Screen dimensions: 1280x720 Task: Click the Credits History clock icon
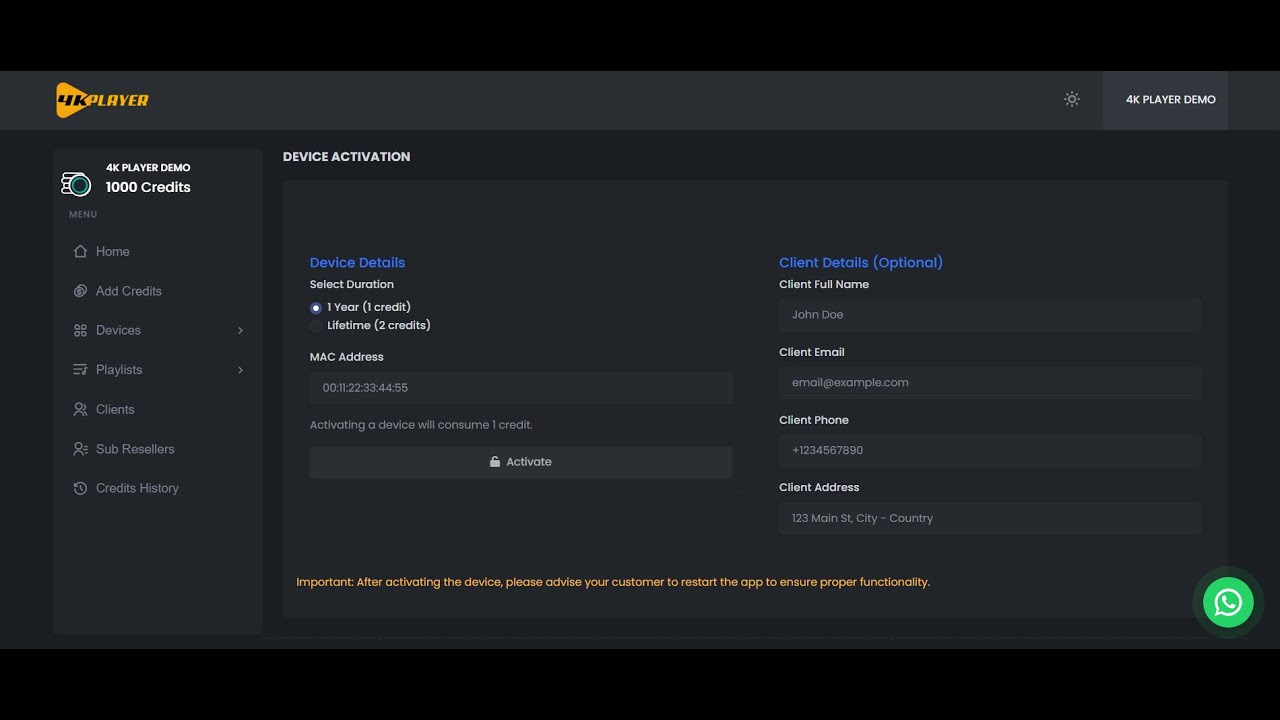(80, 488)
